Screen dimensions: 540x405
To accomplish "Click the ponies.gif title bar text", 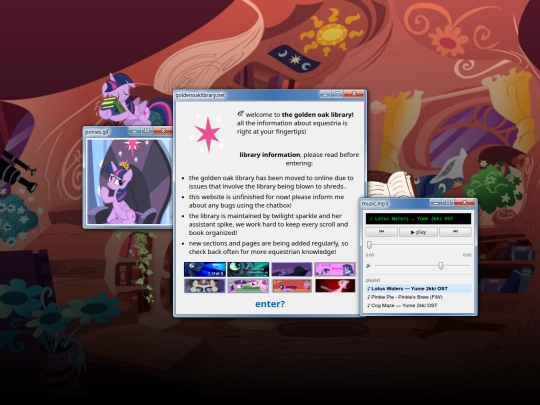I will 97,132.
